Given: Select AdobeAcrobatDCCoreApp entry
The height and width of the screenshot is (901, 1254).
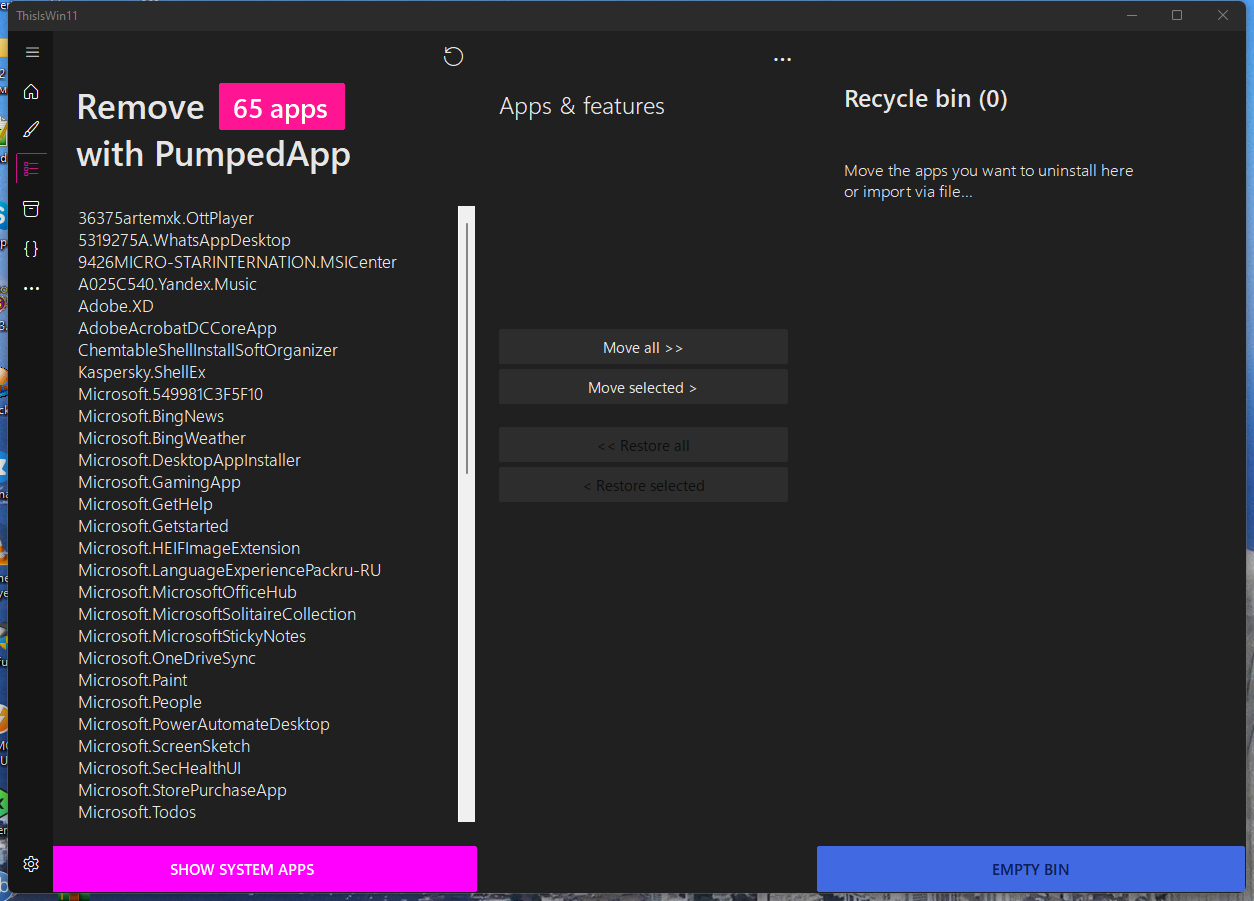Looking at the screenshot, I should (x=177, y=328).
